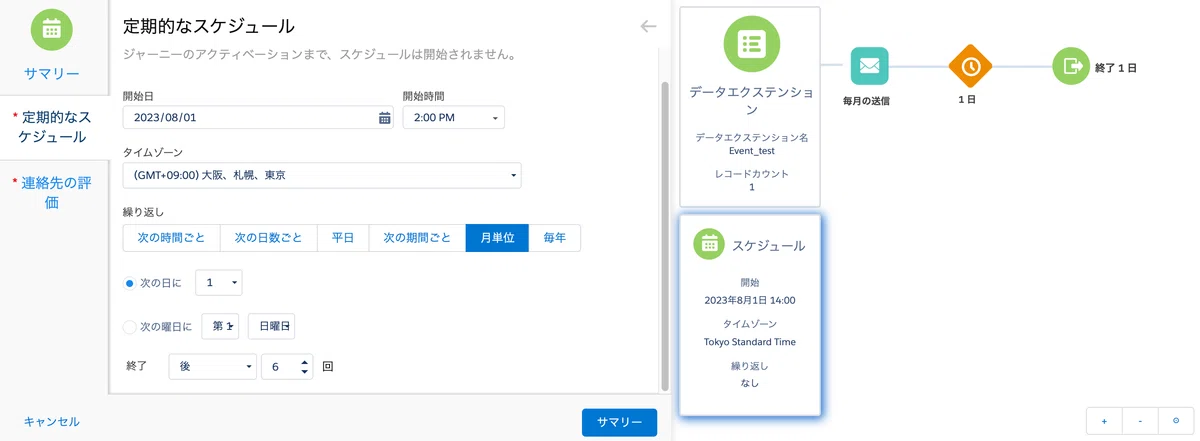Click the 2023年8月1日 14:00 start text

pos(750,299)
